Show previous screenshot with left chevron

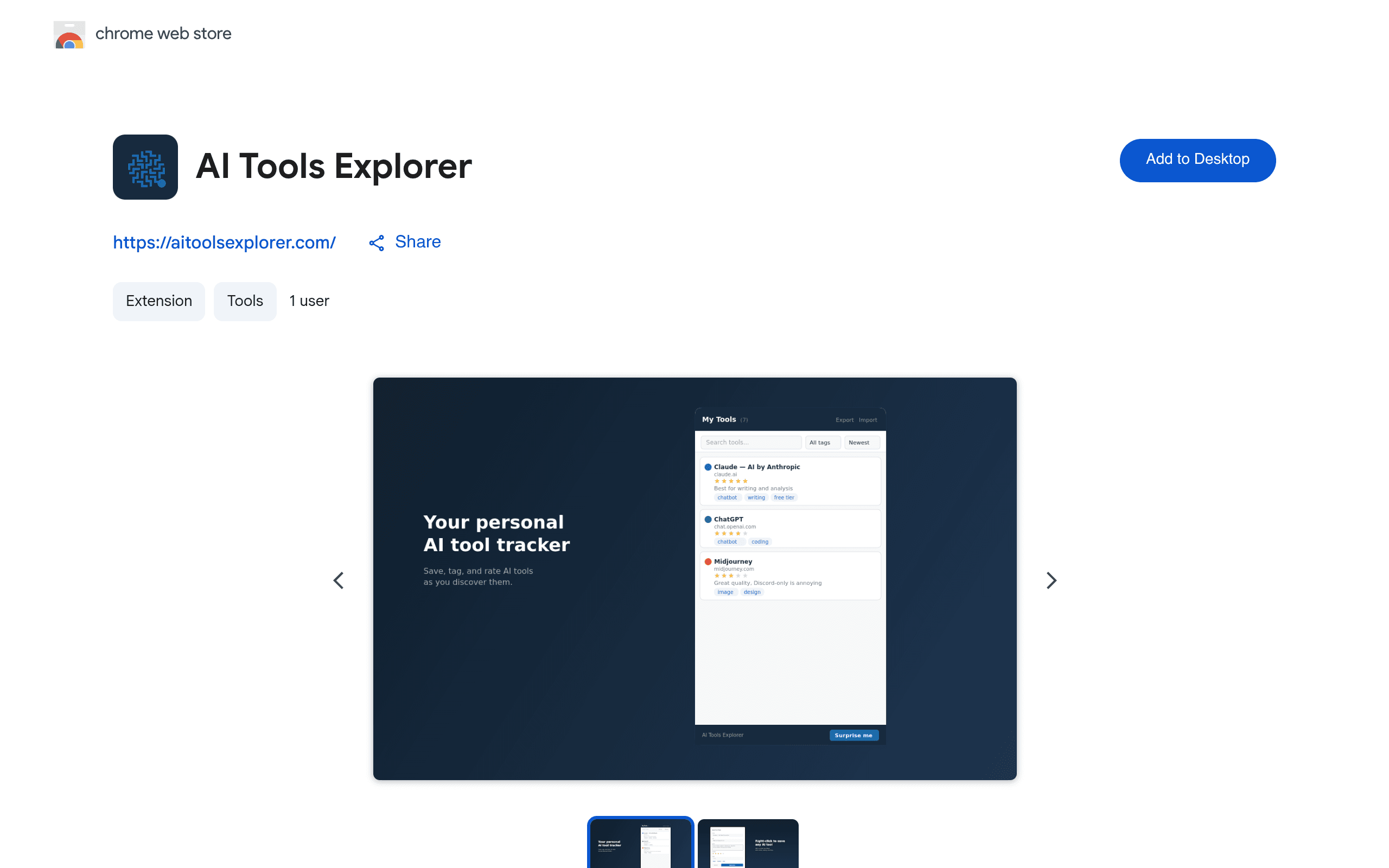pos(339,580)
